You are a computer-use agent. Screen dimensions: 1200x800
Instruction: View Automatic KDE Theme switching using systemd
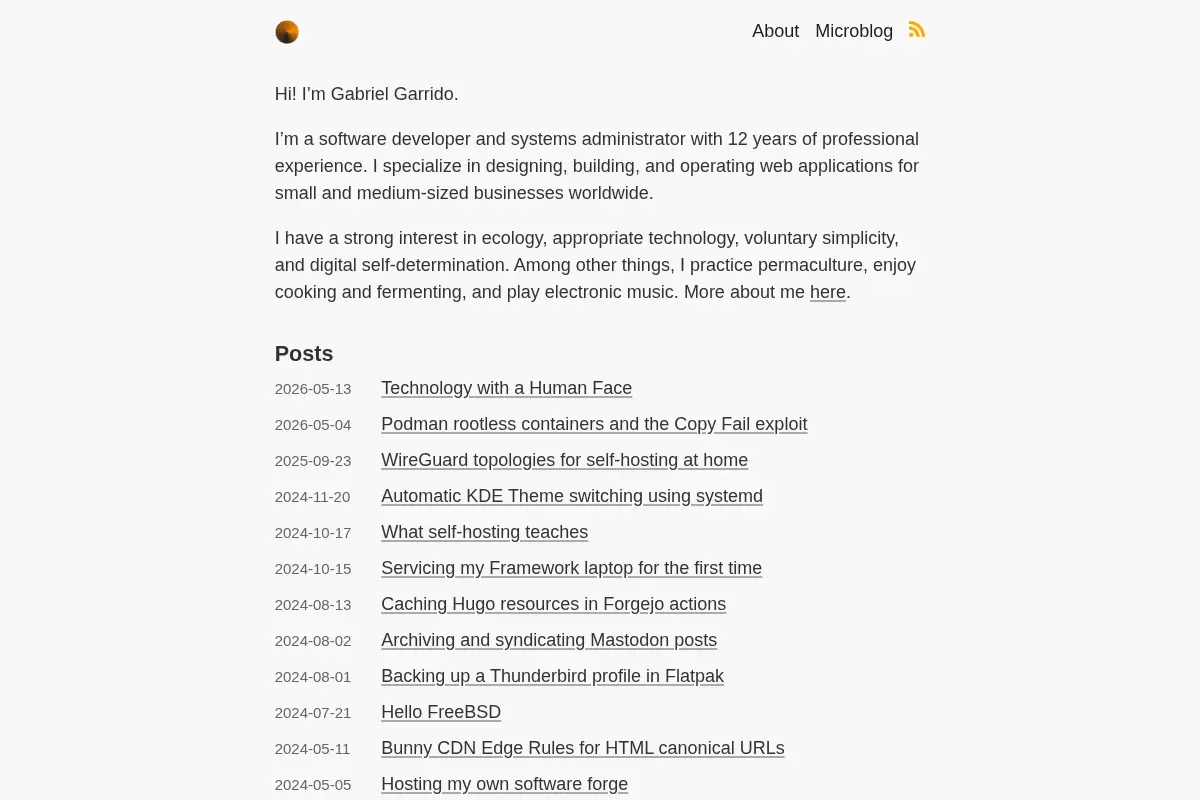point(572,496)
